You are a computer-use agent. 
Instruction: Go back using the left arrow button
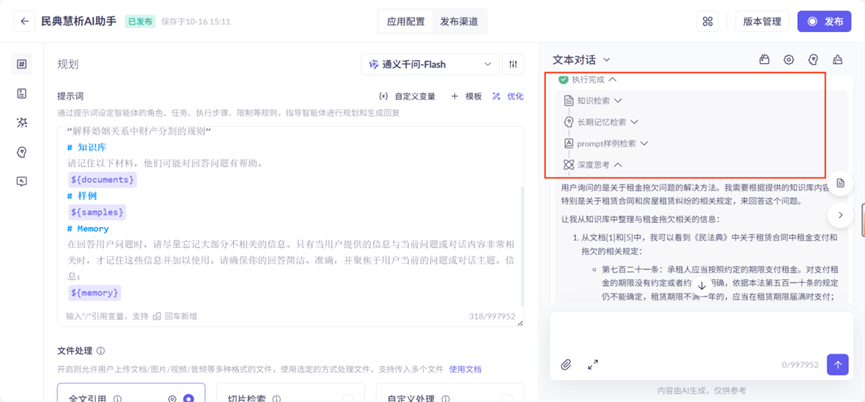click(x=24, y=22)
